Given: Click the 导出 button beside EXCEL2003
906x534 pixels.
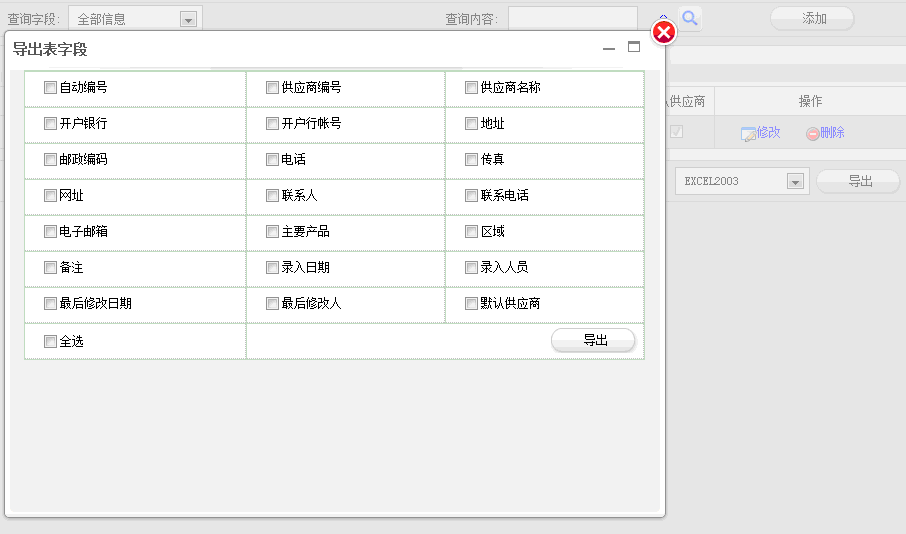Looking at the screenshot, I should (859, 181).
